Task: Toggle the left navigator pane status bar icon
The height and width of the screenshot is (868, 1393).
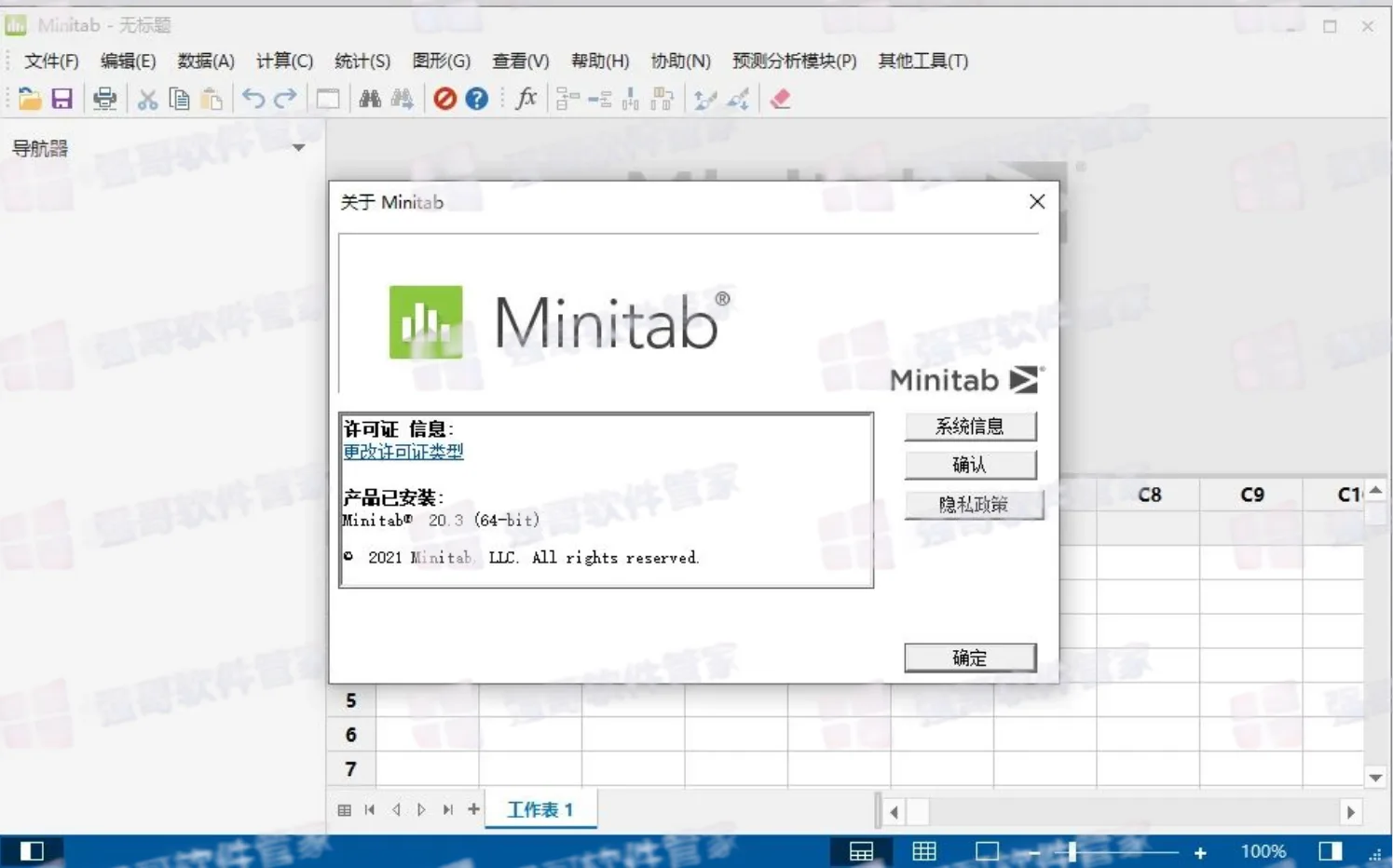Action: (32, 851)
